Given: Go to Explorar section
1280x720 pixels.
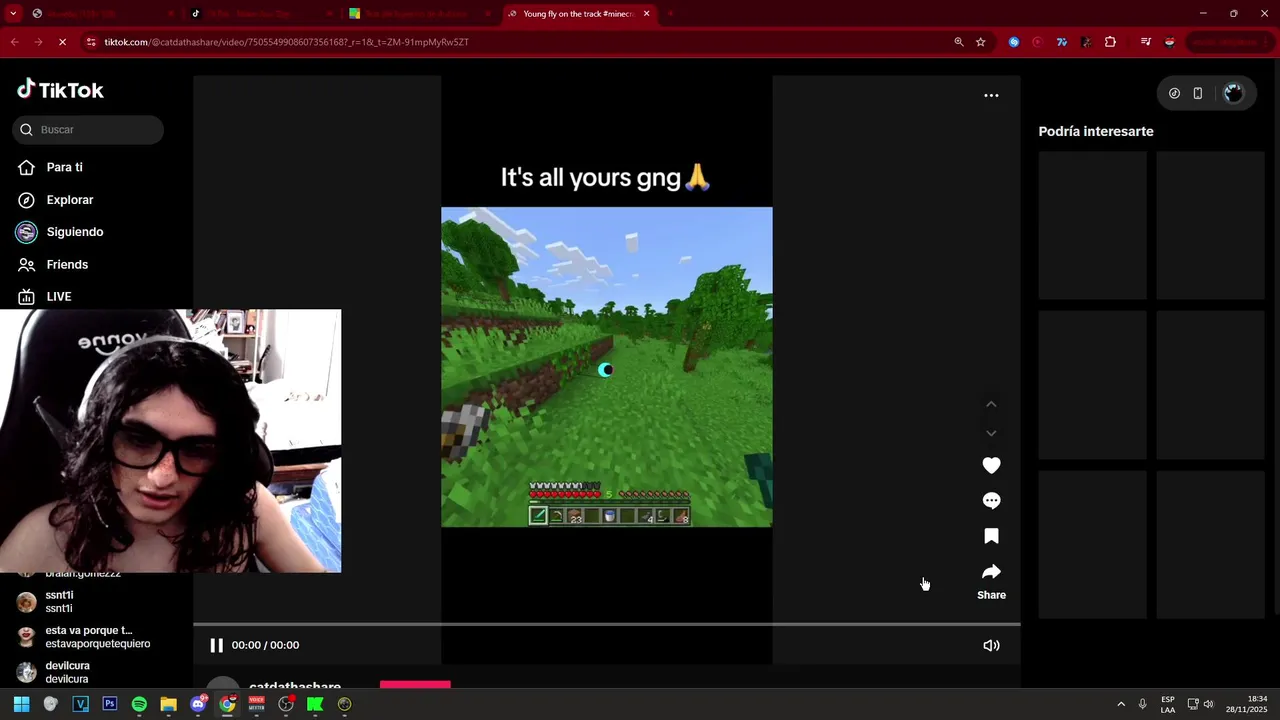Looking at the screenshot, I should (69, 200).
